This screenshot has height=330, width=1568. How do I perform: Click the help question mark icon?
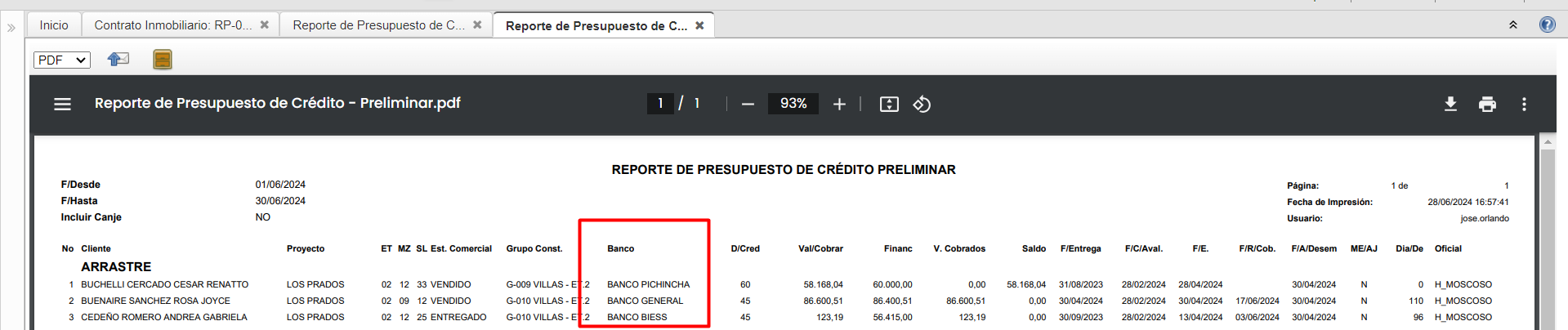click(x=1547, y=25)
